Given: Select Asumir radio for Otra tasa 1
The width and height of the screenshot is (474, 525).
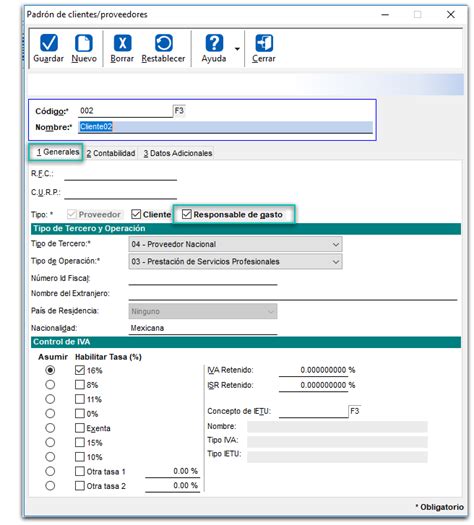Looking at the screenshot, I should tap(50, 471).
